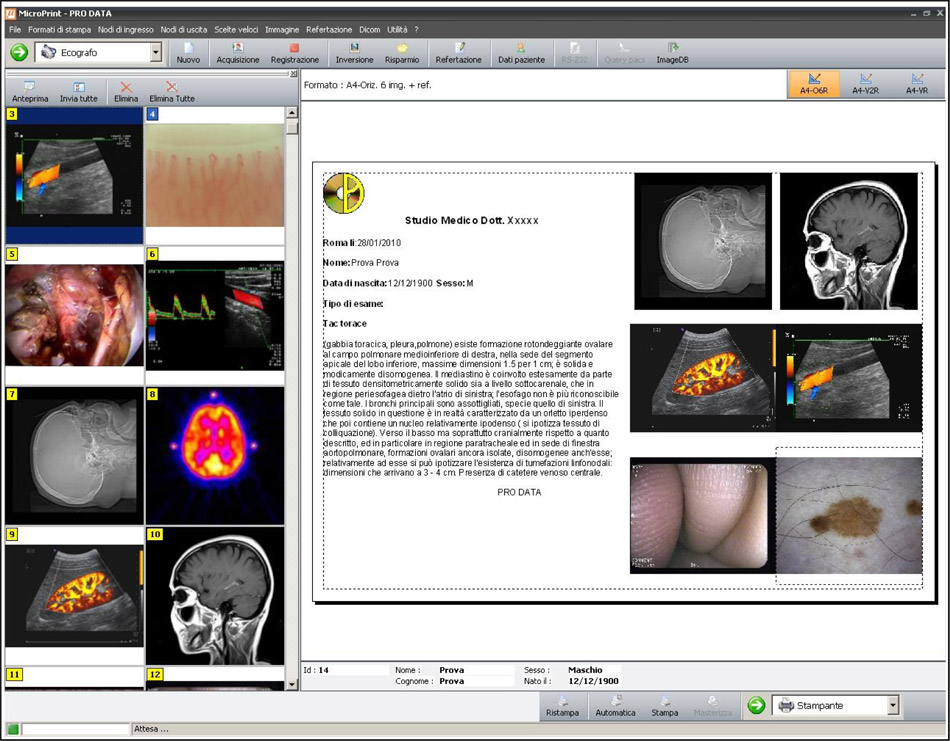Select thumbnail 6 spectral Doppler image
950x741 pixels.
point(215,315)
